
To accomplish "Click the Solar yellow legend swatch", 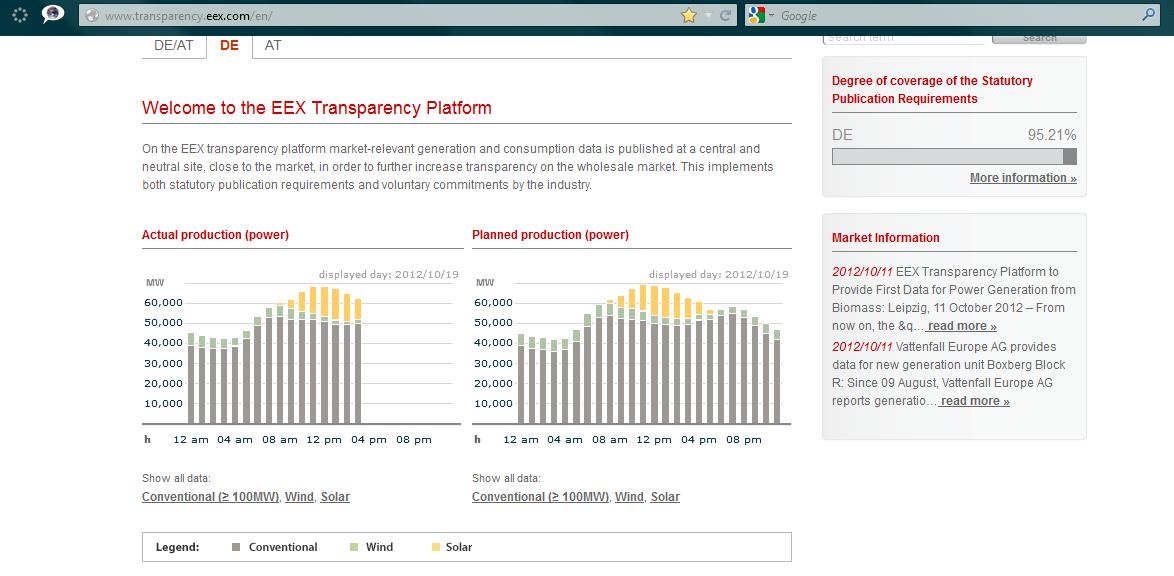I will 435,548.
